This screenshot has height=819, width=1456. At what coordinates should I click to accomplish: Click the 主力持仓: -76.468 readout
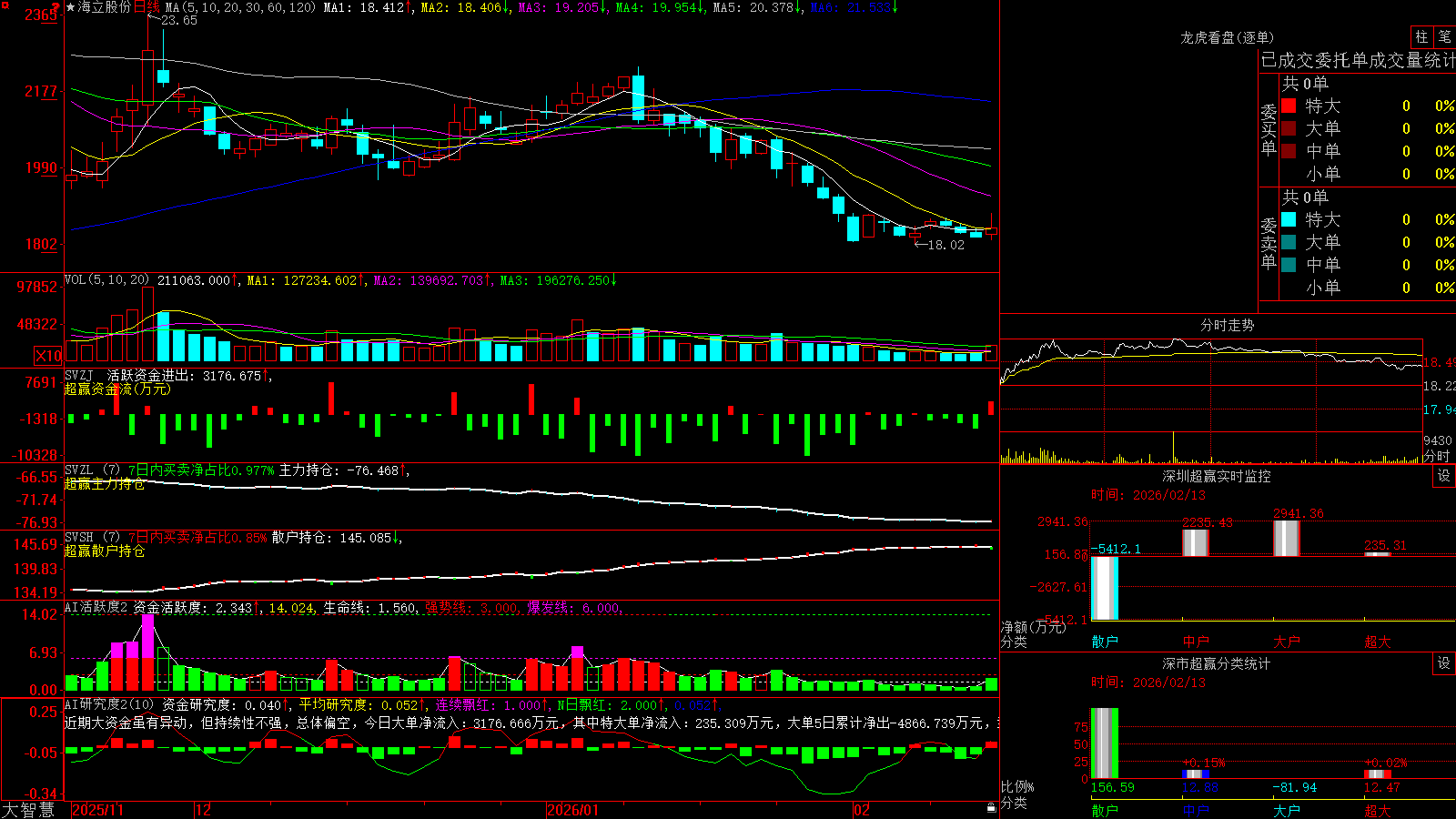(345, 470)
